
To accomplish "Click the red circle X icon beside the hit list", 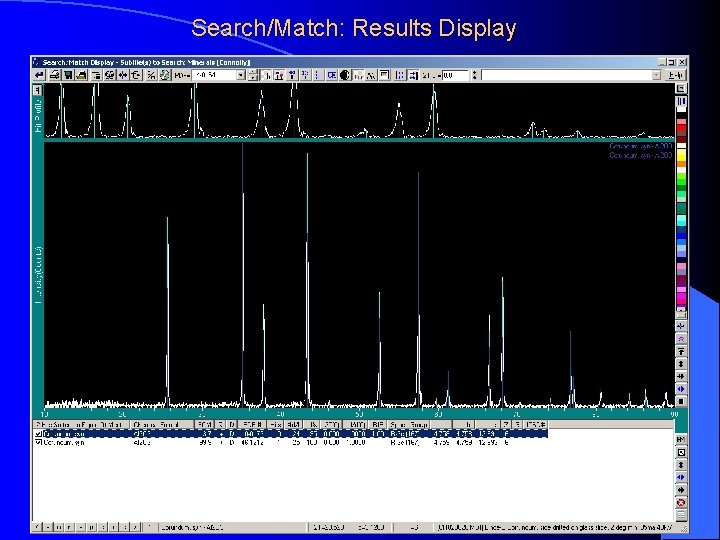I will click(681, 503).
